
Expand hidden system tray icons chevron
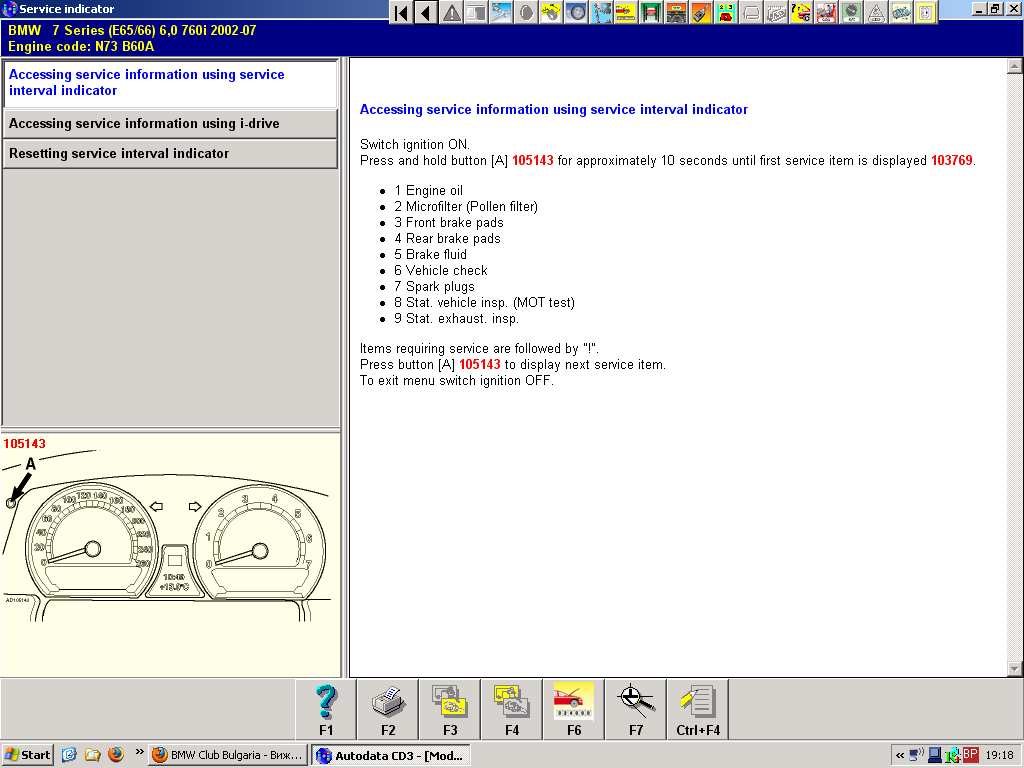pyautogui.click(x=900, y=756)
